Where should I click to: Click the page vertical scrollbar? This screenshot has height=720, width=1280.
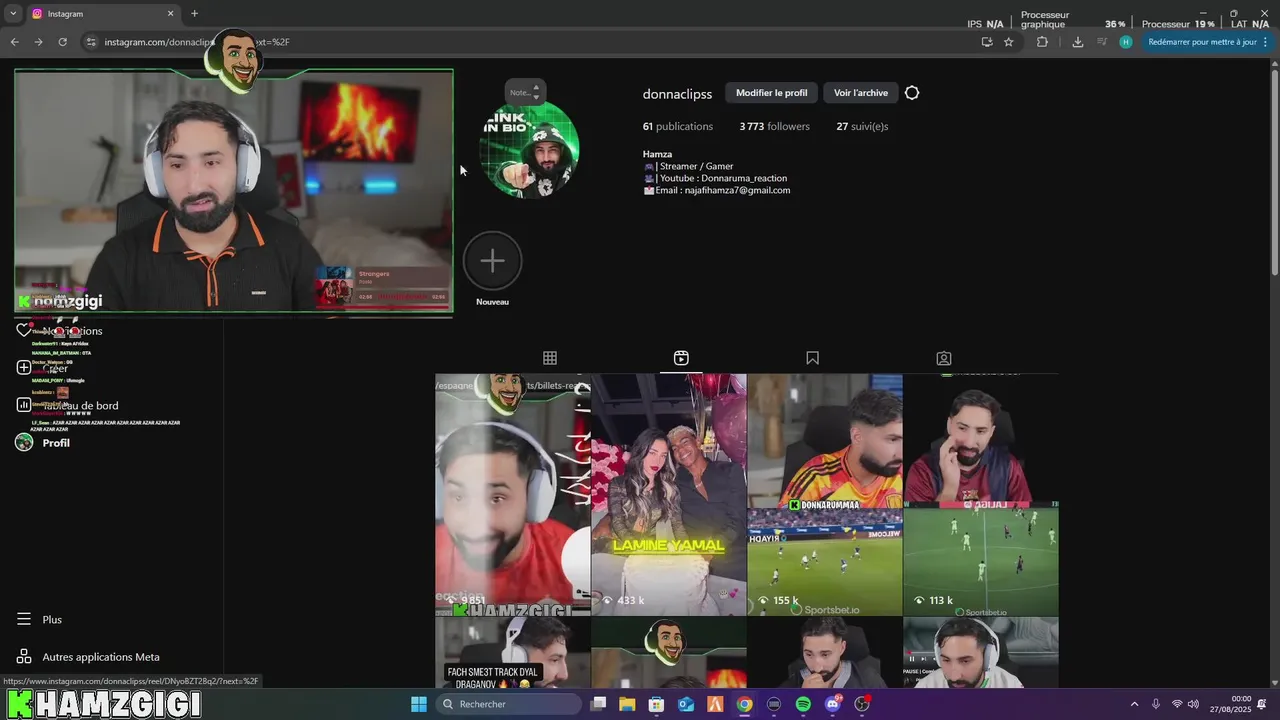point(1274,170)
